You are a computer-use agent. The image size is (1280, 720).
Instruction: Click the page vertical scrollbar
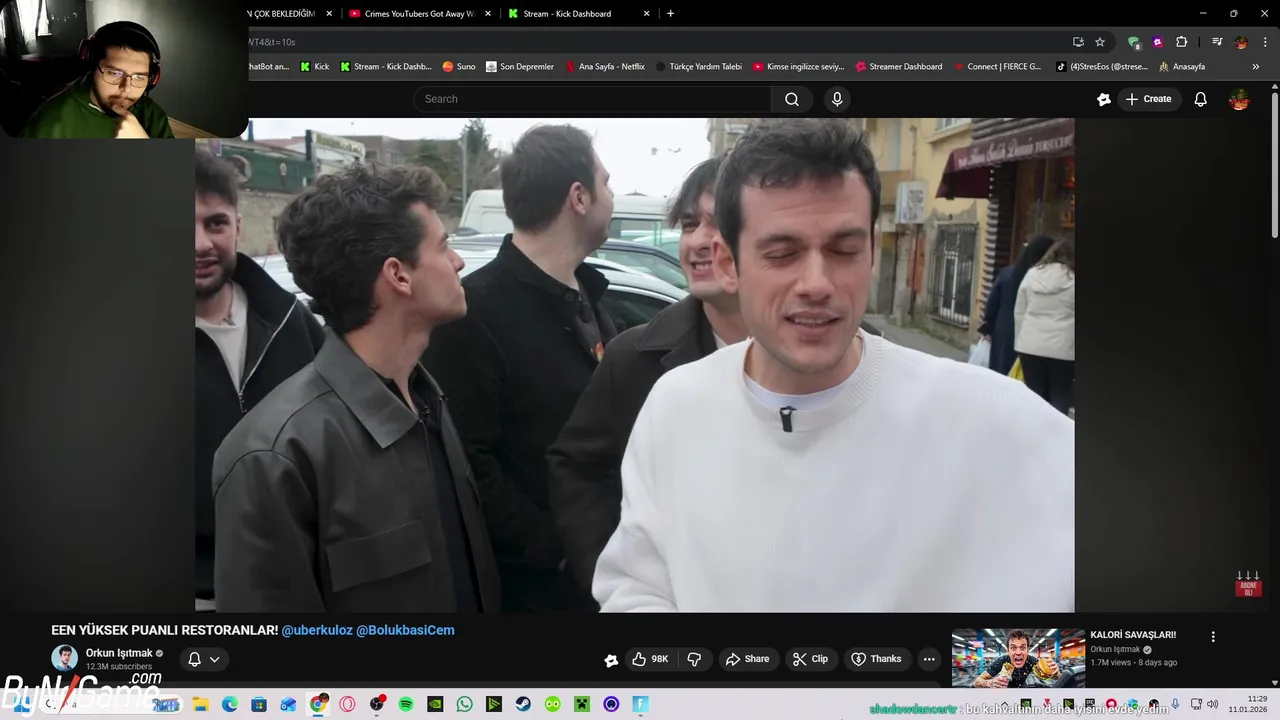(x=1275, y=165)
